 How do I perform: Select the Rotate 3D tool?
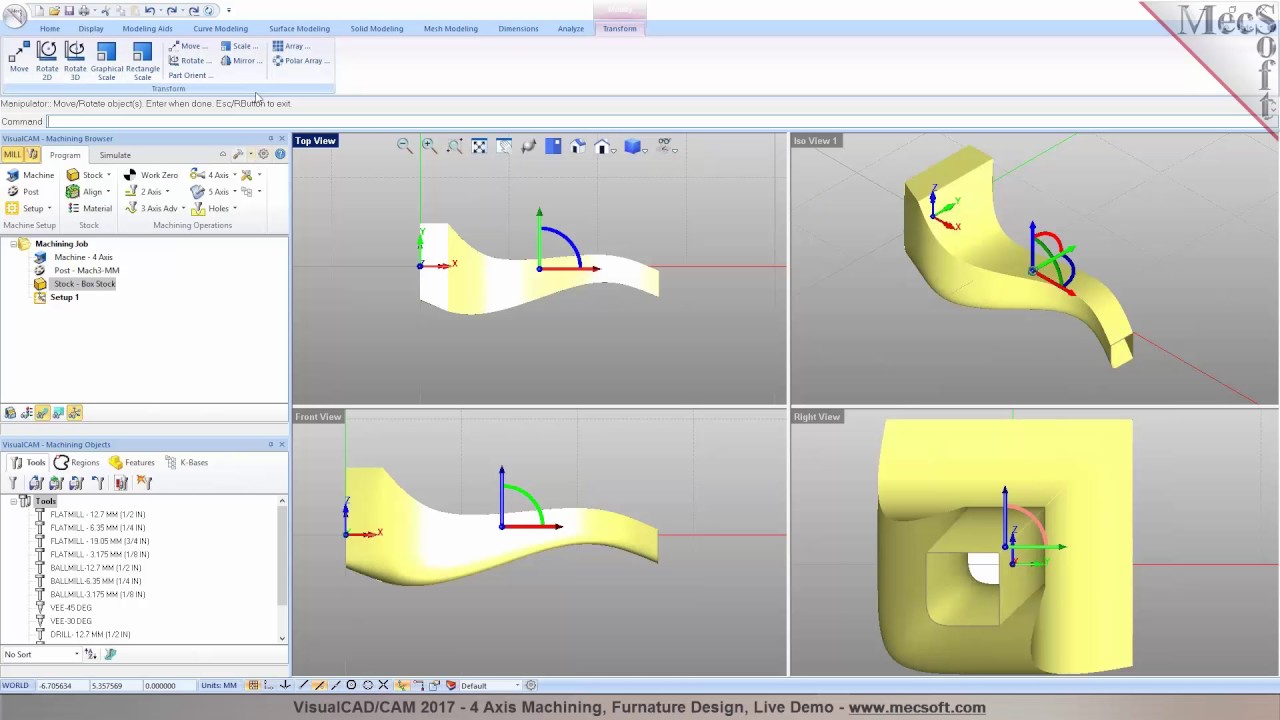point(75,60)
